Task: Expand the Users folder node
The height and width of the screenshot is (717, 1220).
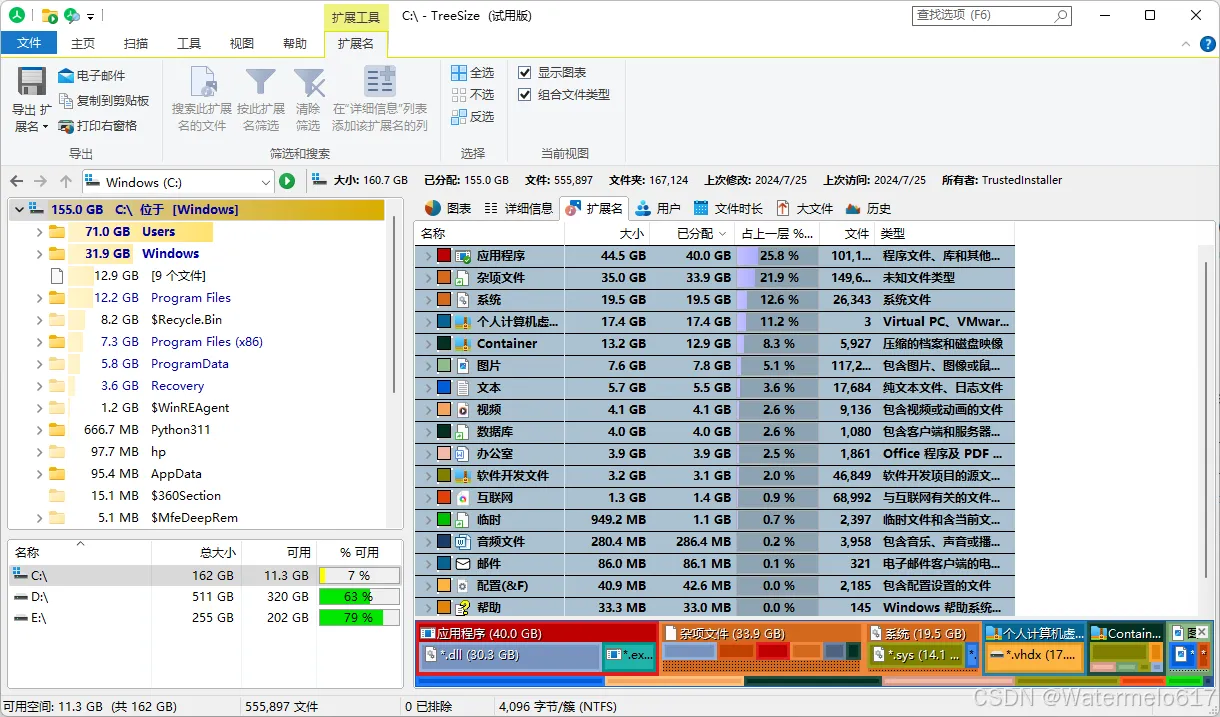Action: [39, 232]
